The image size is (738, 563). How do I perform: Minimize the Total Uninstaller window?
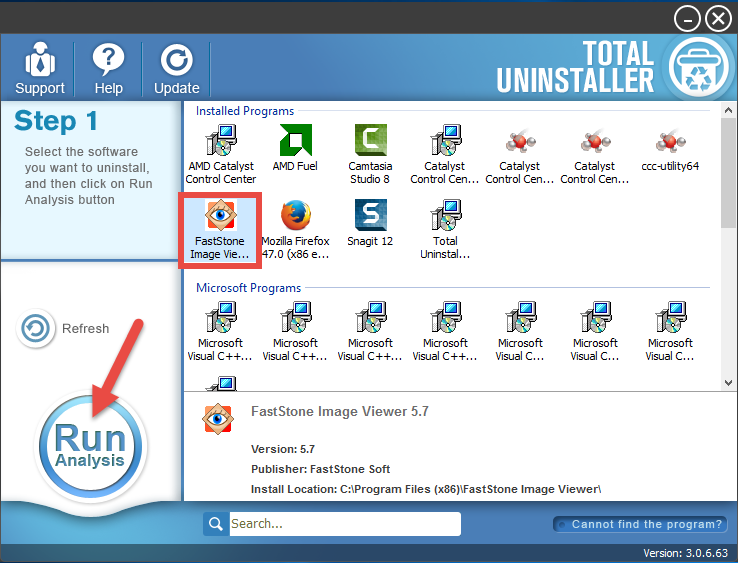[687, 19]
